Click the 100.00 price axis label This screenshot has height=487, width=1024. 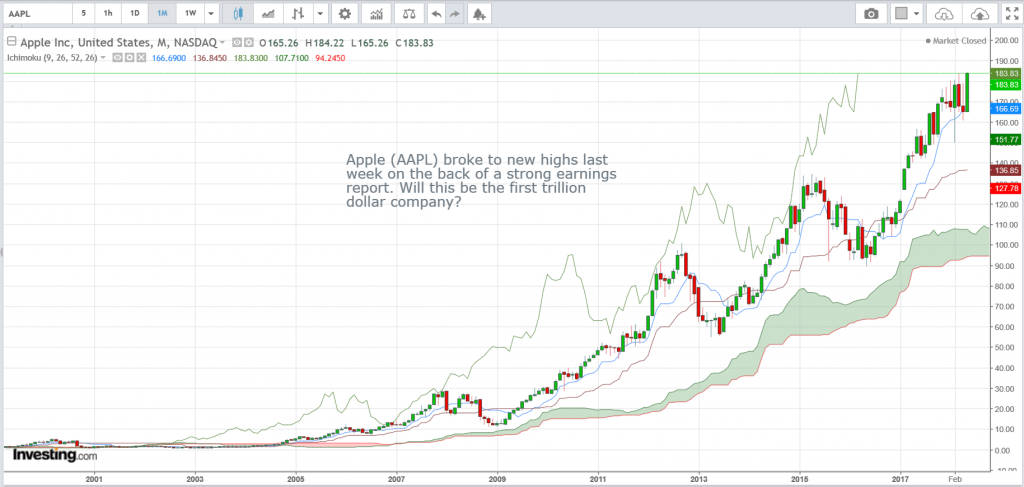click(x=1003, y=245)
